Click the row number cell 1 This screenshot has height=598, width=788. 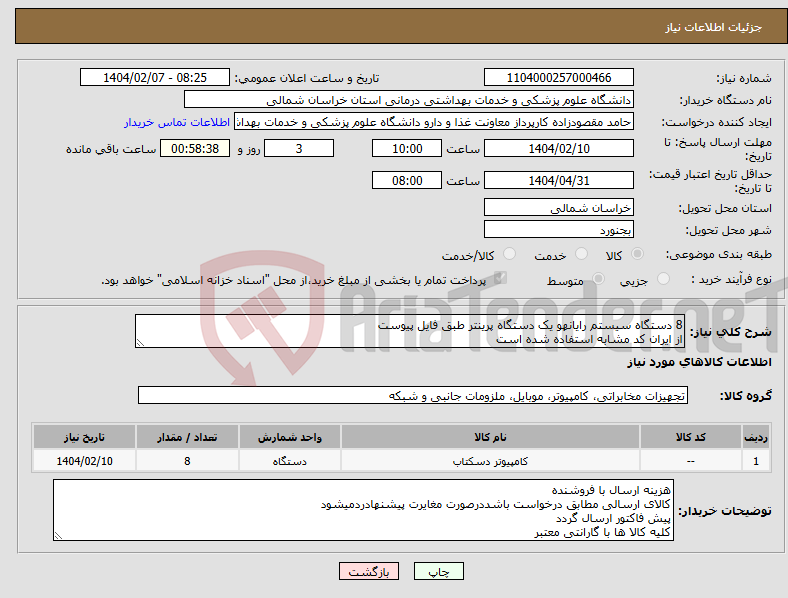coord(756,461)
